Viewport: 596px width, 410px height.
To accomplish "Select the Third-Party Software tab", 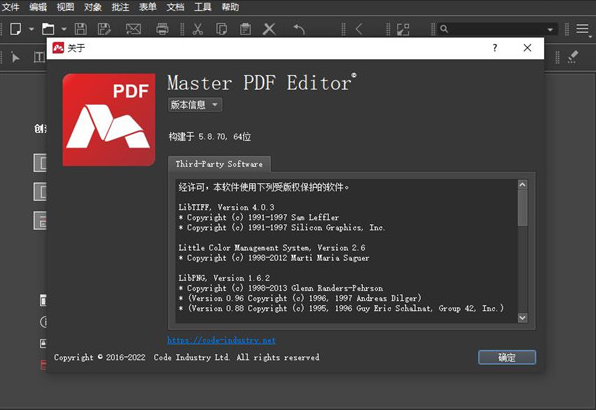I will pos(219,164).
